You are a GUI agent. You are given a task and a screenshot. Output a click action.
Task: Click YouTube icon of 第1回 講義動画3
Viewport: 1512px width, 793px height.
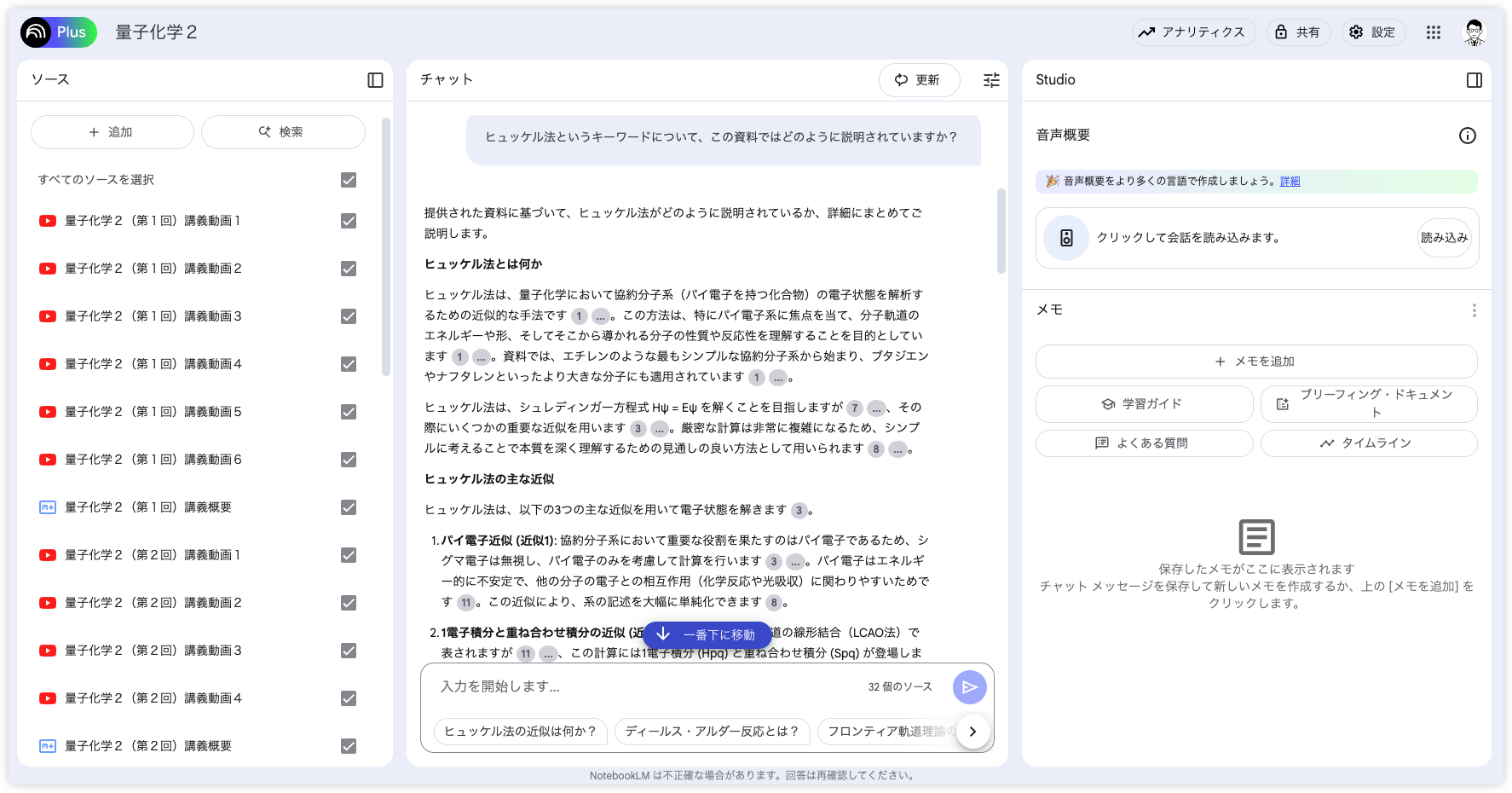click(48, 316)
